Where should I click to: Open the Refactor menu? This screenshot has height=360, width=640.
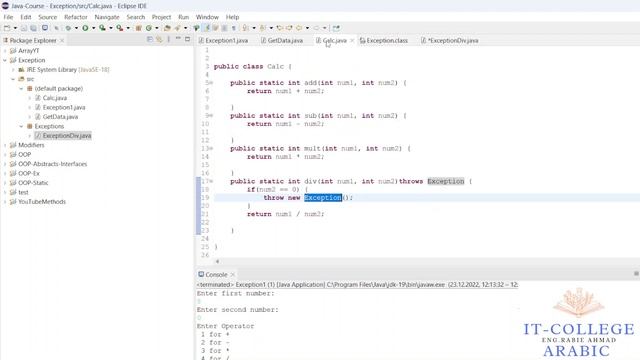pyautogui.click(x=76, y=17)
